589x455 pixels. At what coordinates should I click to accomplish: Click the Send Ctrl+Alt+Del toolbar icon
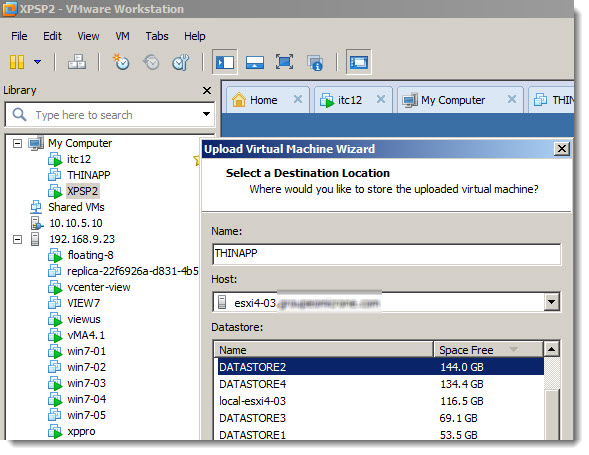pyautogui.click(x=77, y=62)
